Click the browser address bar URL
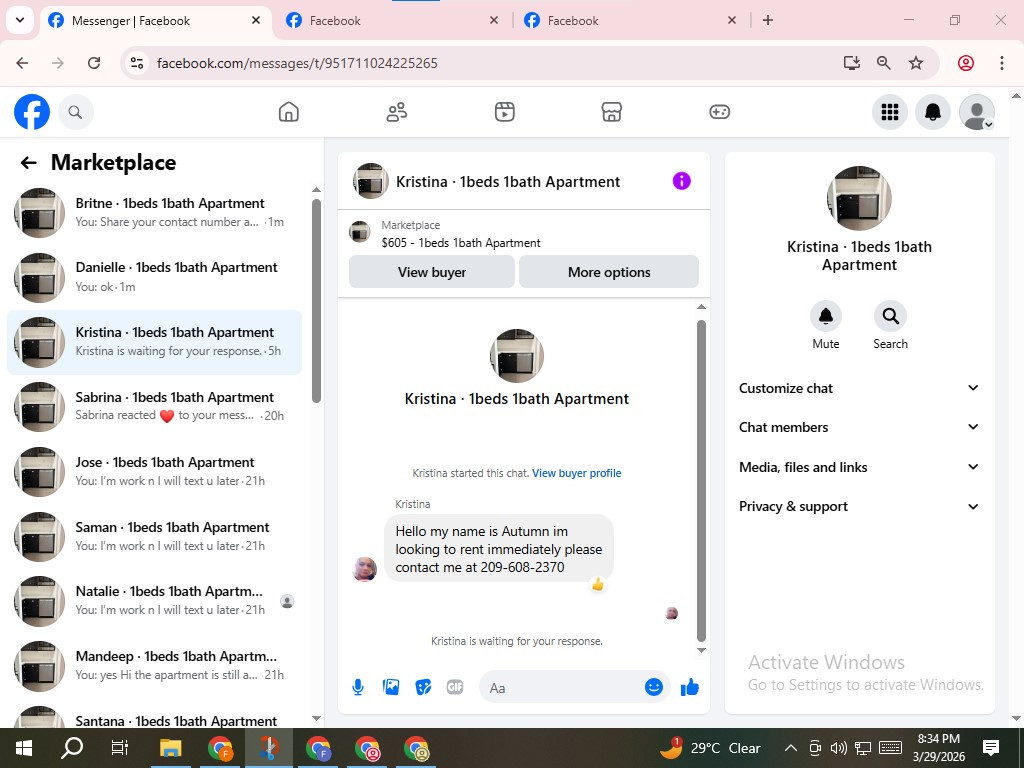The width and height of the screenshot is (1024, 768). (x=297, y=63)
